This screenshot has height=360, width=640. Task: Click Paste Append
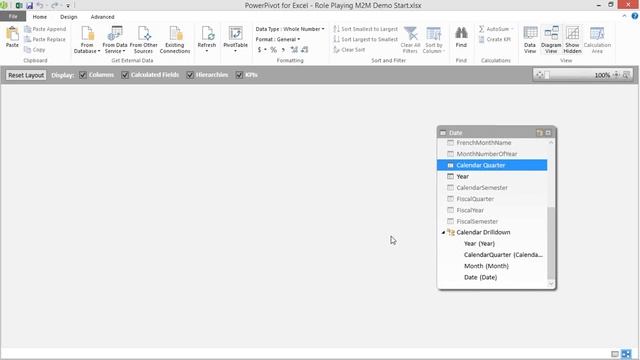(x=45, y=29)
